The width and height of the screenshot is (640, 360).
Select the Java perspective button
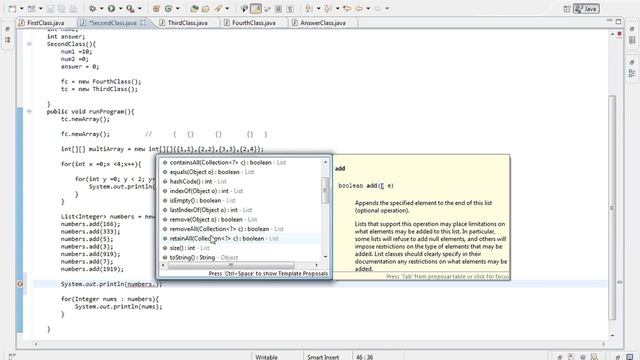pos(586,9)
